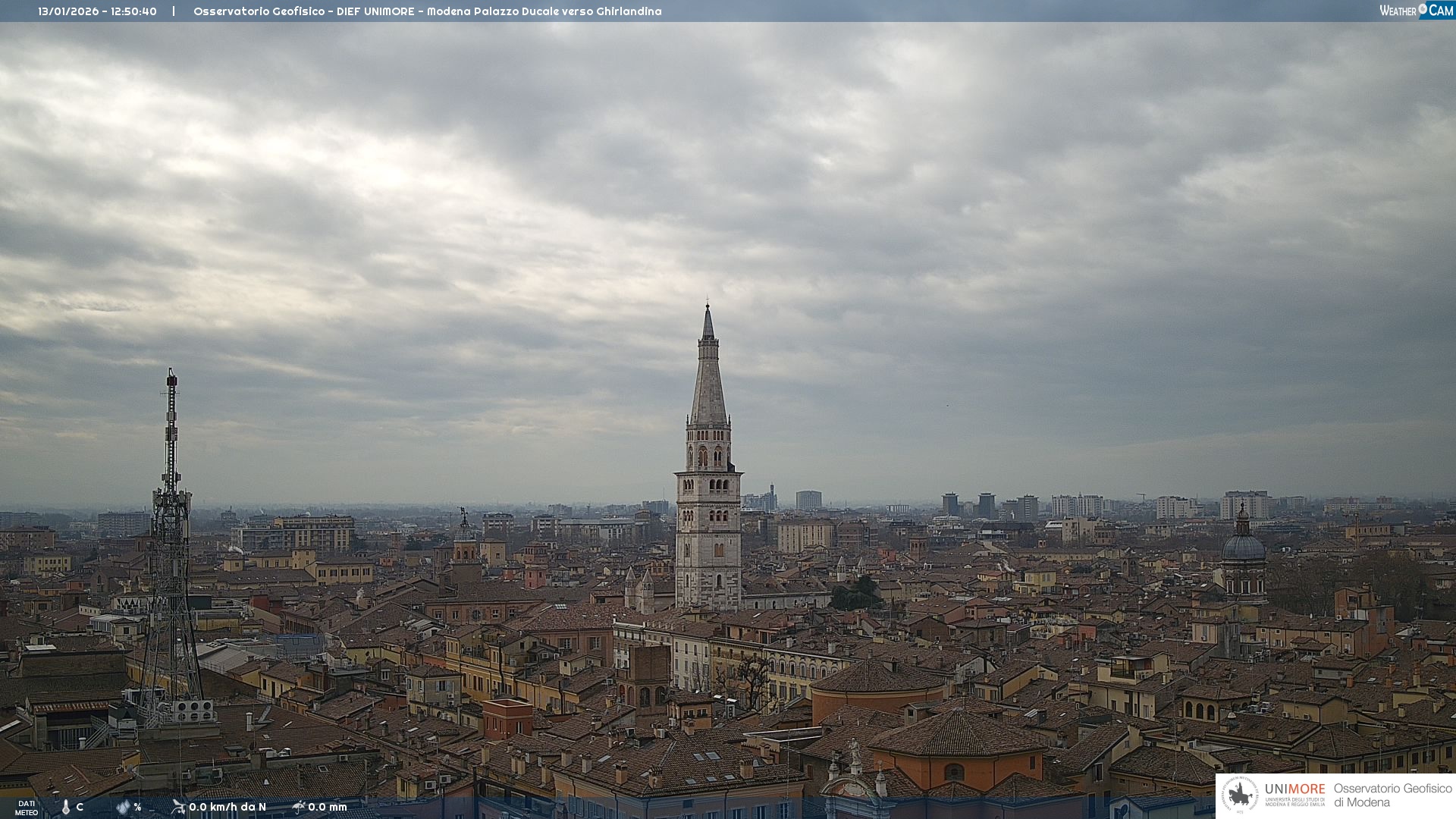Screen dimensions: 1456x819
Task: Click the thermometer temperature icon
Action: pos(66,808)
